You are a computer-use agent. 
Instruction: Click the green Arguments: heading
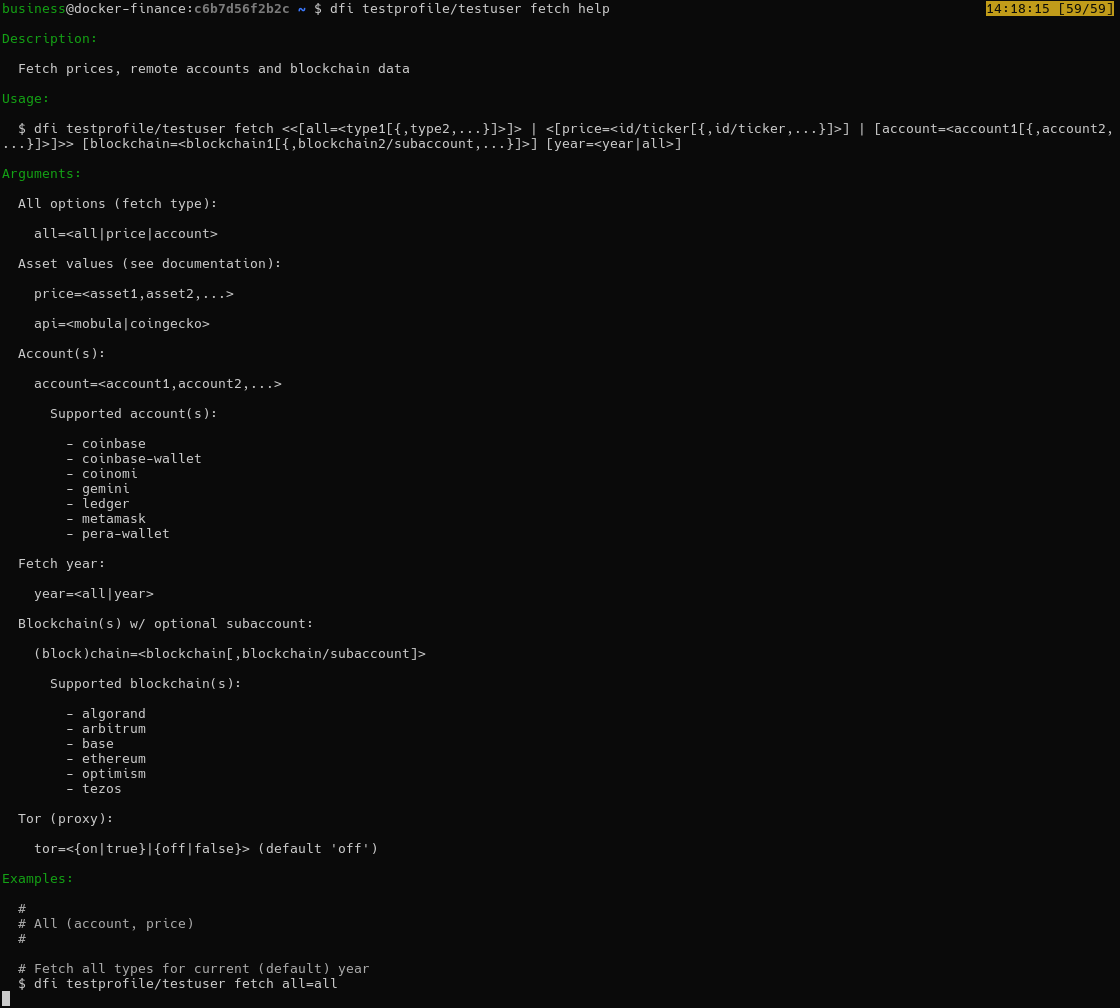pyautogui.click(x=42, y=174)
